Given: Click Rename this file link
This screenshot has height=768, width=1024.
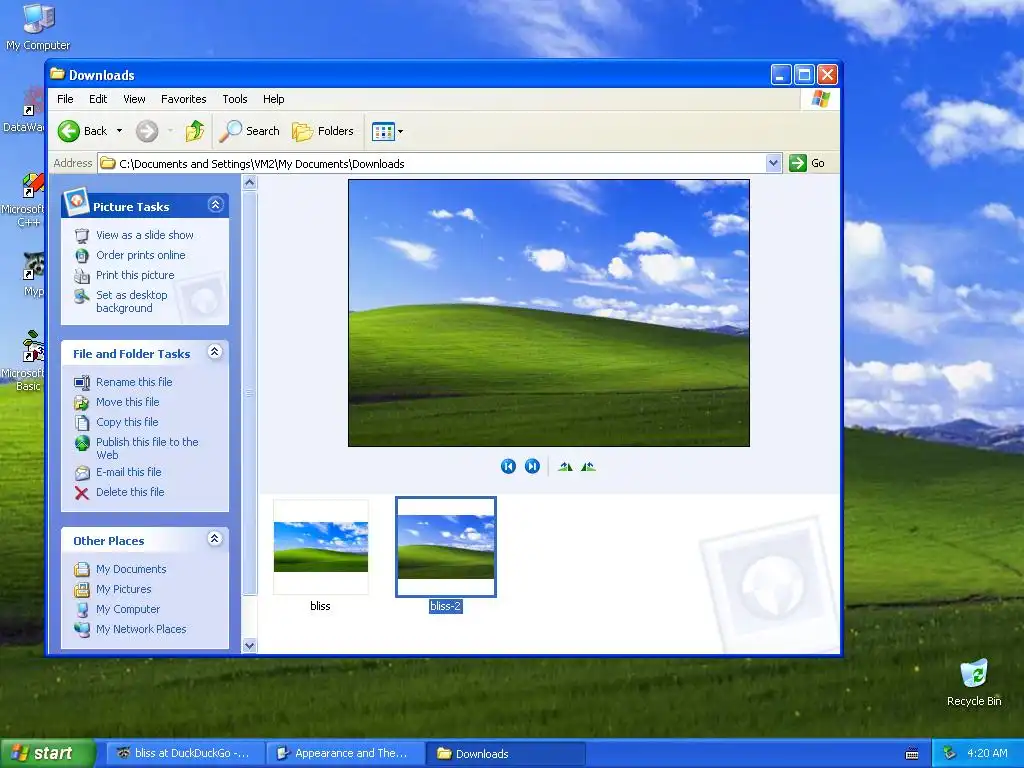Looking at the screenshot, I should (x=135, y=382).
